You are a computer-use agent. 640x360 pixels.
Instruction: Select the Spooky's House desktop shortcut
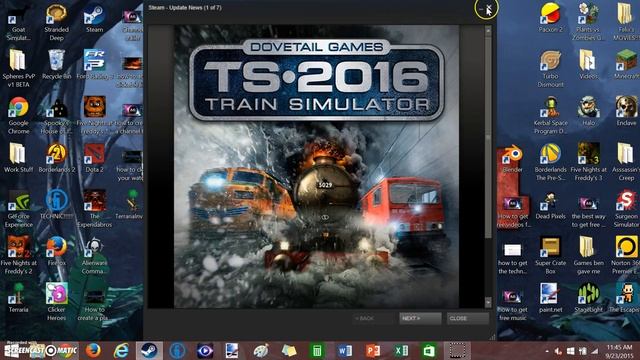(56, 116)
